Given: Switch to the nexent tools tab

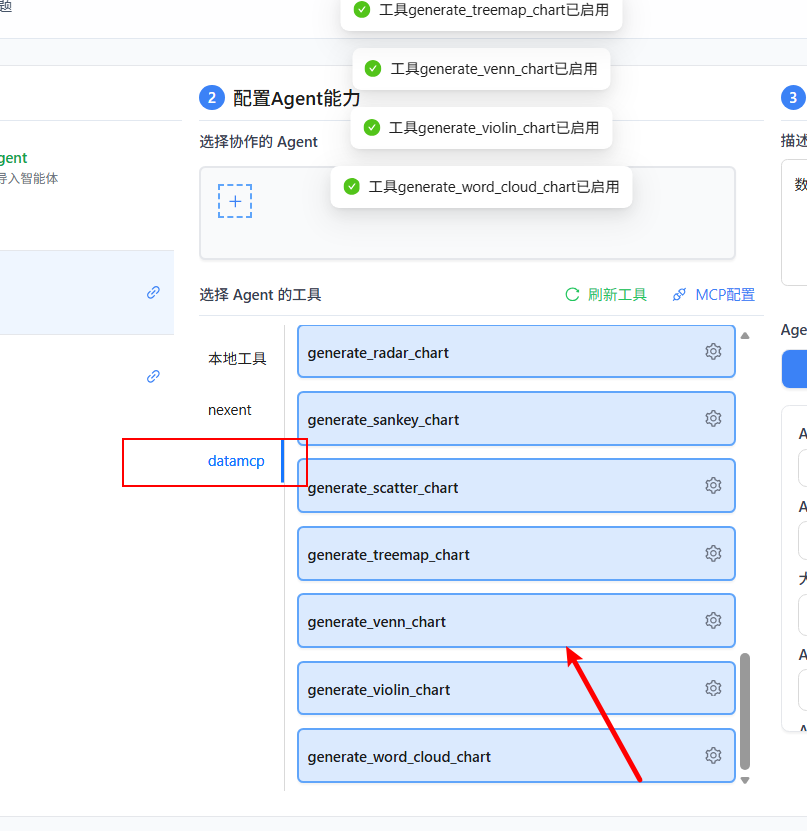Looking at the screenshot, I should pyautogui.click(x=229, y=410).
